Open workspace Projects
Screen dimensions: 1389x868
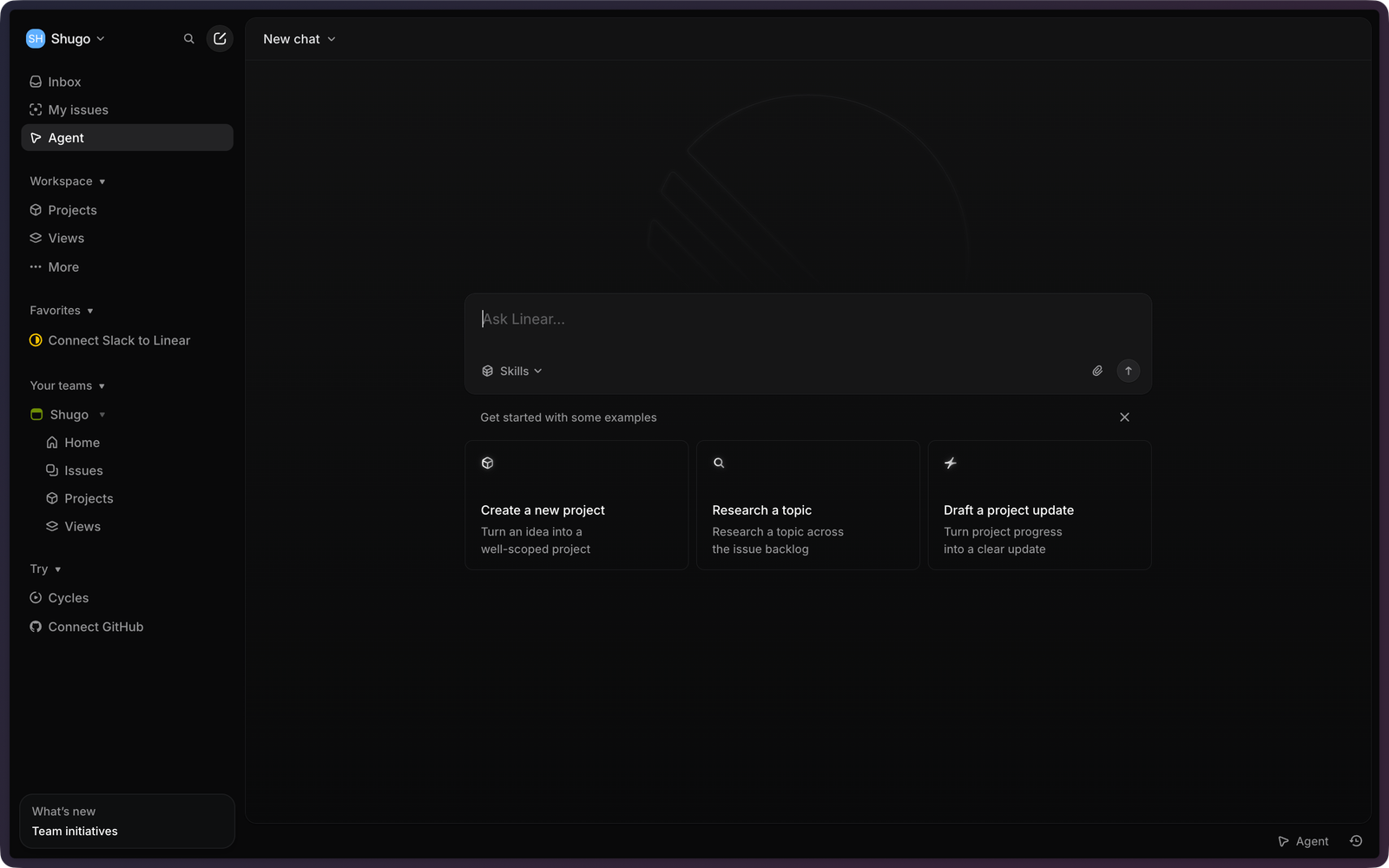[x=127, y=210]
